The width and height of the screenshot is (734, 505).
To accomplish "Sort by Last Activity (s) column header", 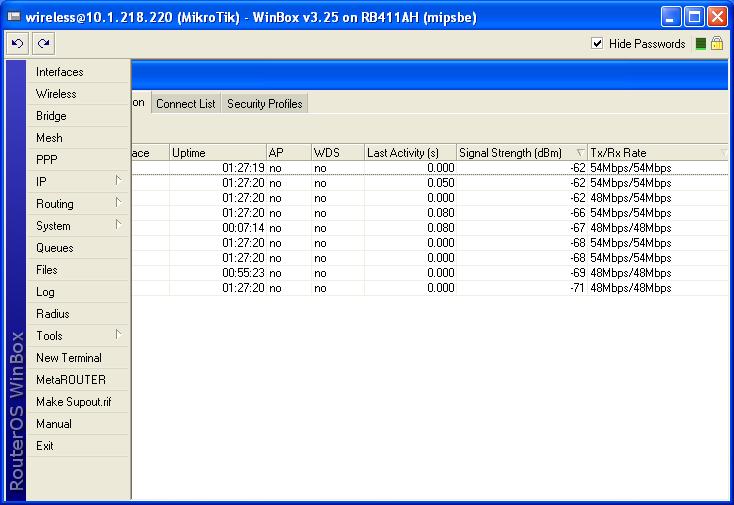I will [410, 153].
